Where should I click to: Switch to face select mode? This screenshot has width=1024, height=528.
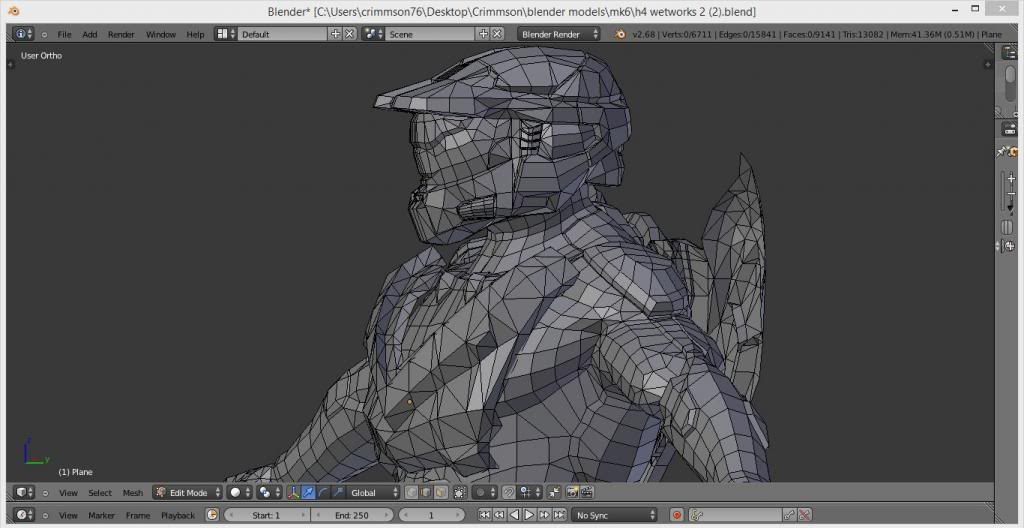pyautogui.click(x=439, y=493)
